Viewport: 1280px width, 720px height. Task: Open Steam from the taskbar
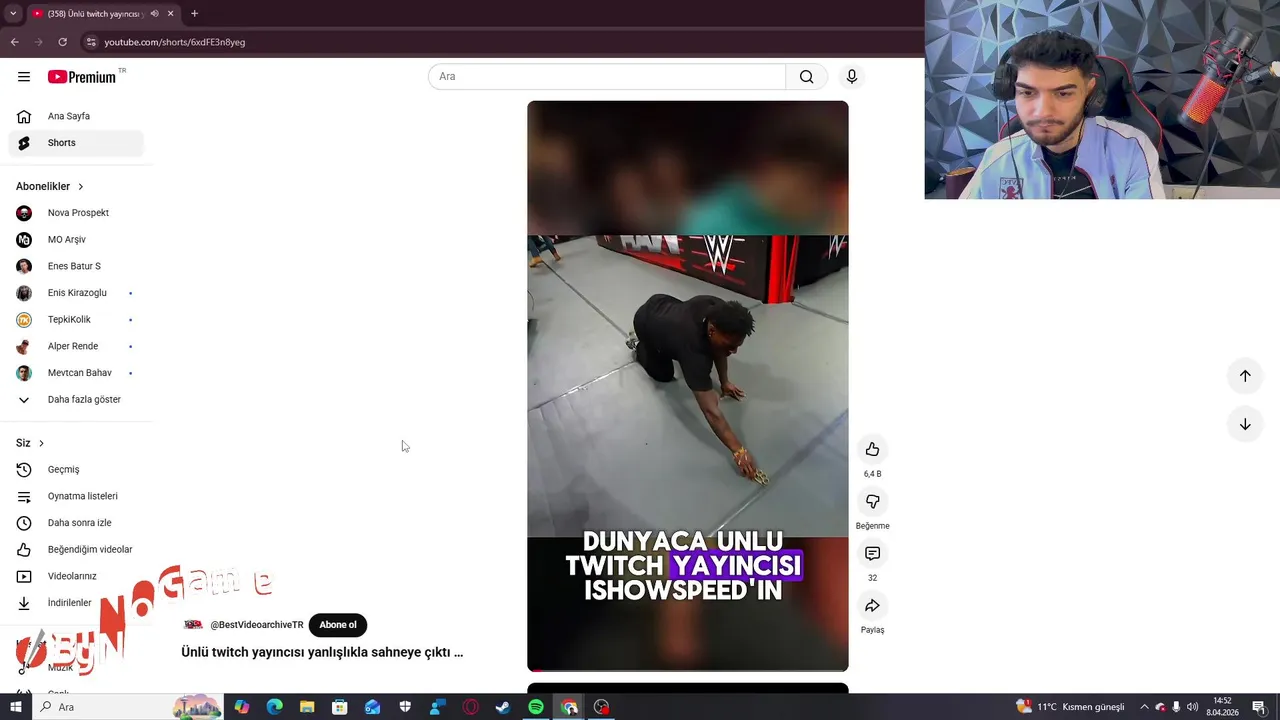(503, 707)
